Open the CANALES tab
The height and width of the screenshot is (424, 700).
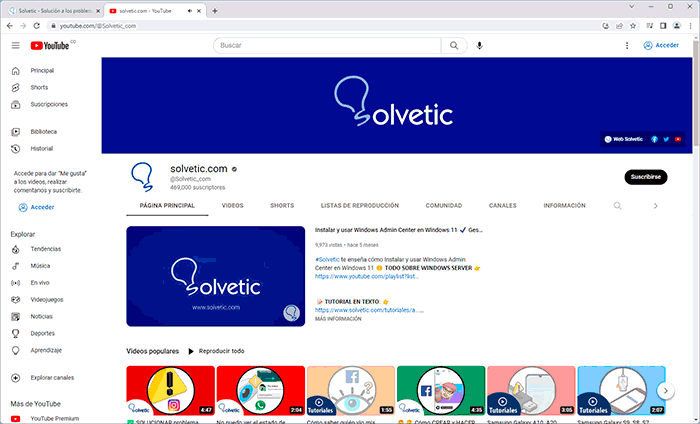coord(503,206)
